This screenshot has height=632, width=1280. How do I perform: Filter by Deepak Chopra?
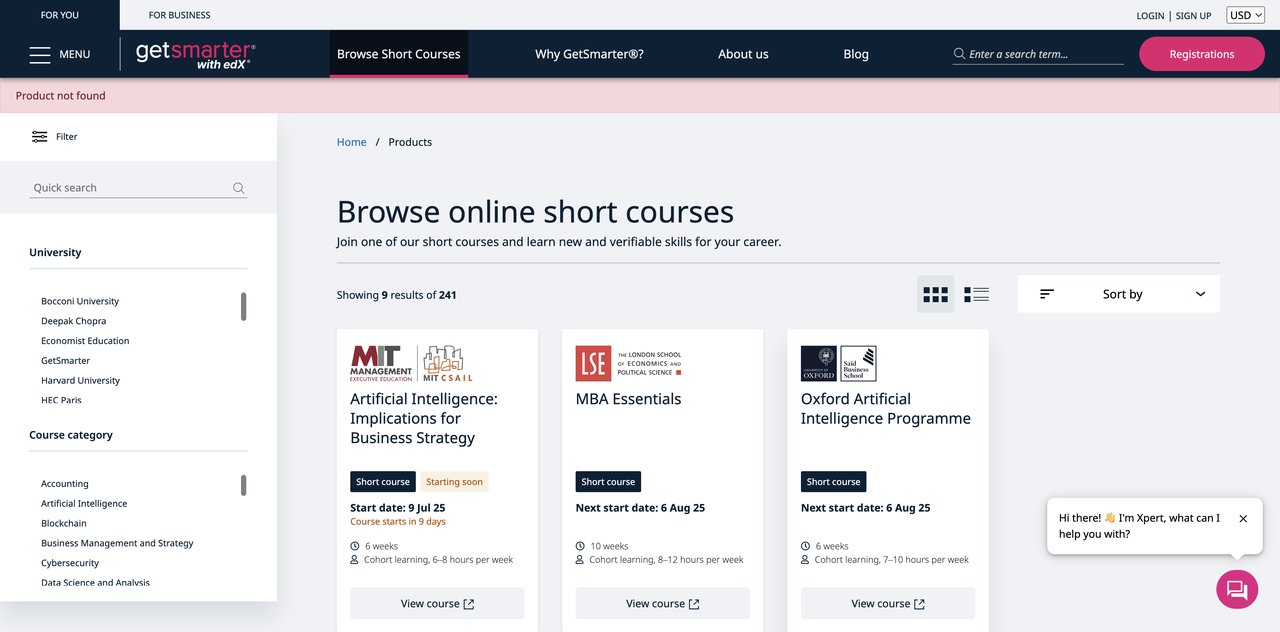[x=73, y=321]
